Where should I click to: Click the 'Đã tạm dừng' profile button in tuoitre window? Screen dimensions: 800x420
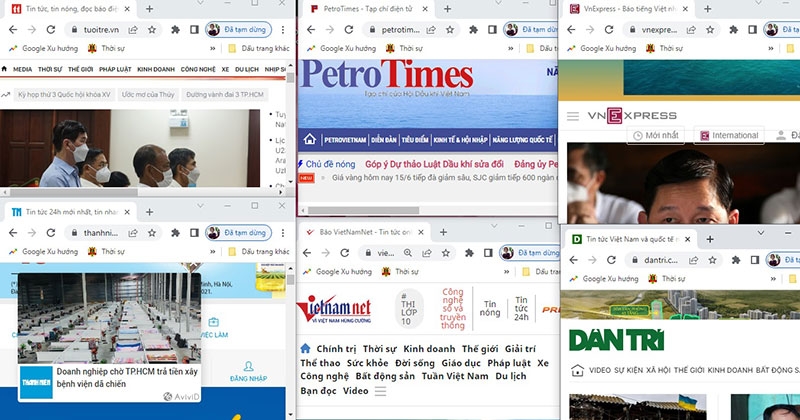[239, 30]
